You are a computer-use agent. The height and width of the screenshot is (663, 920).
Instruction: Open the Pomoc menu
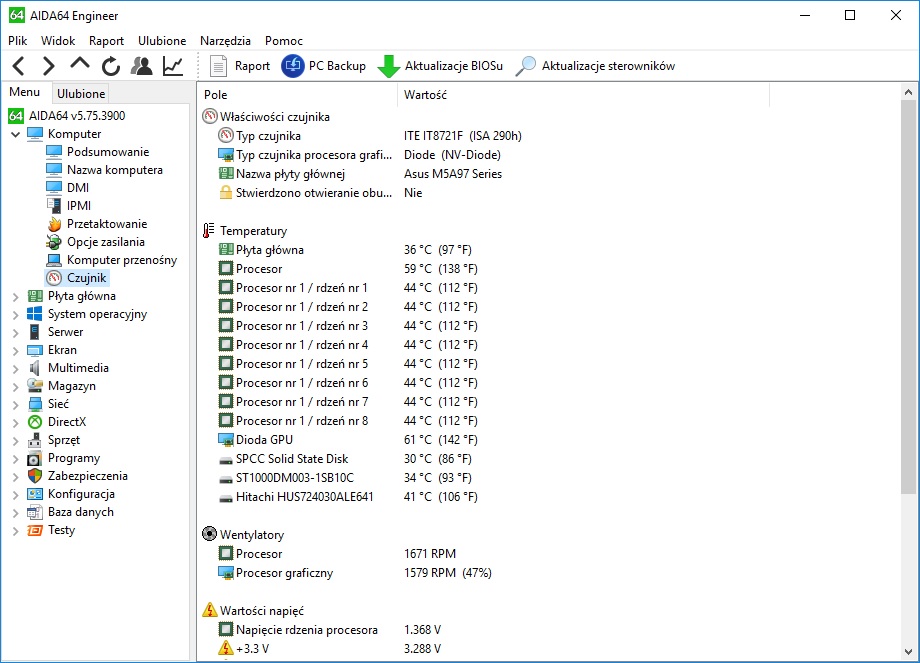(284, 40)
